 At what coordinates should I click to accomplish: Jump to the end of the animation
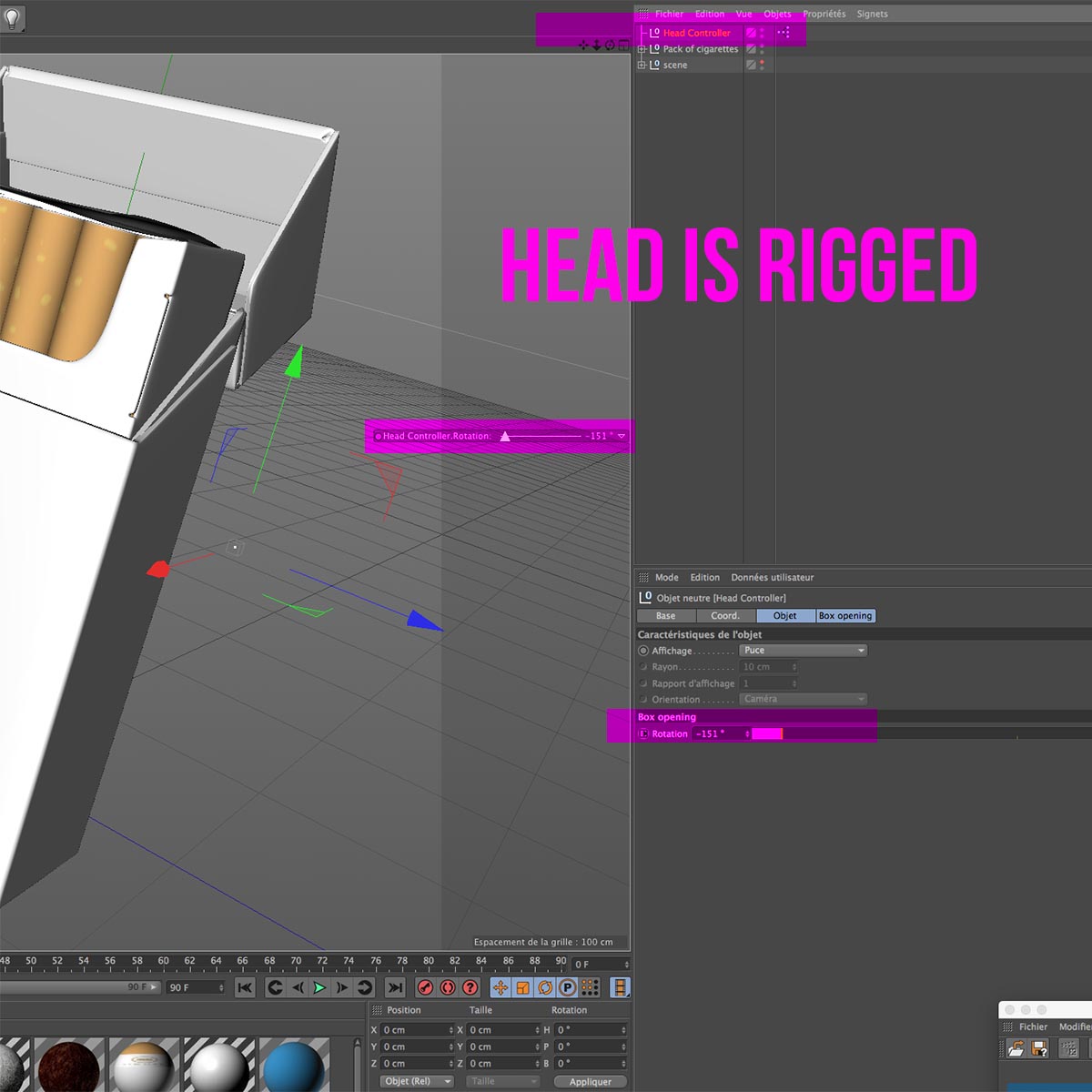point(395,987)
